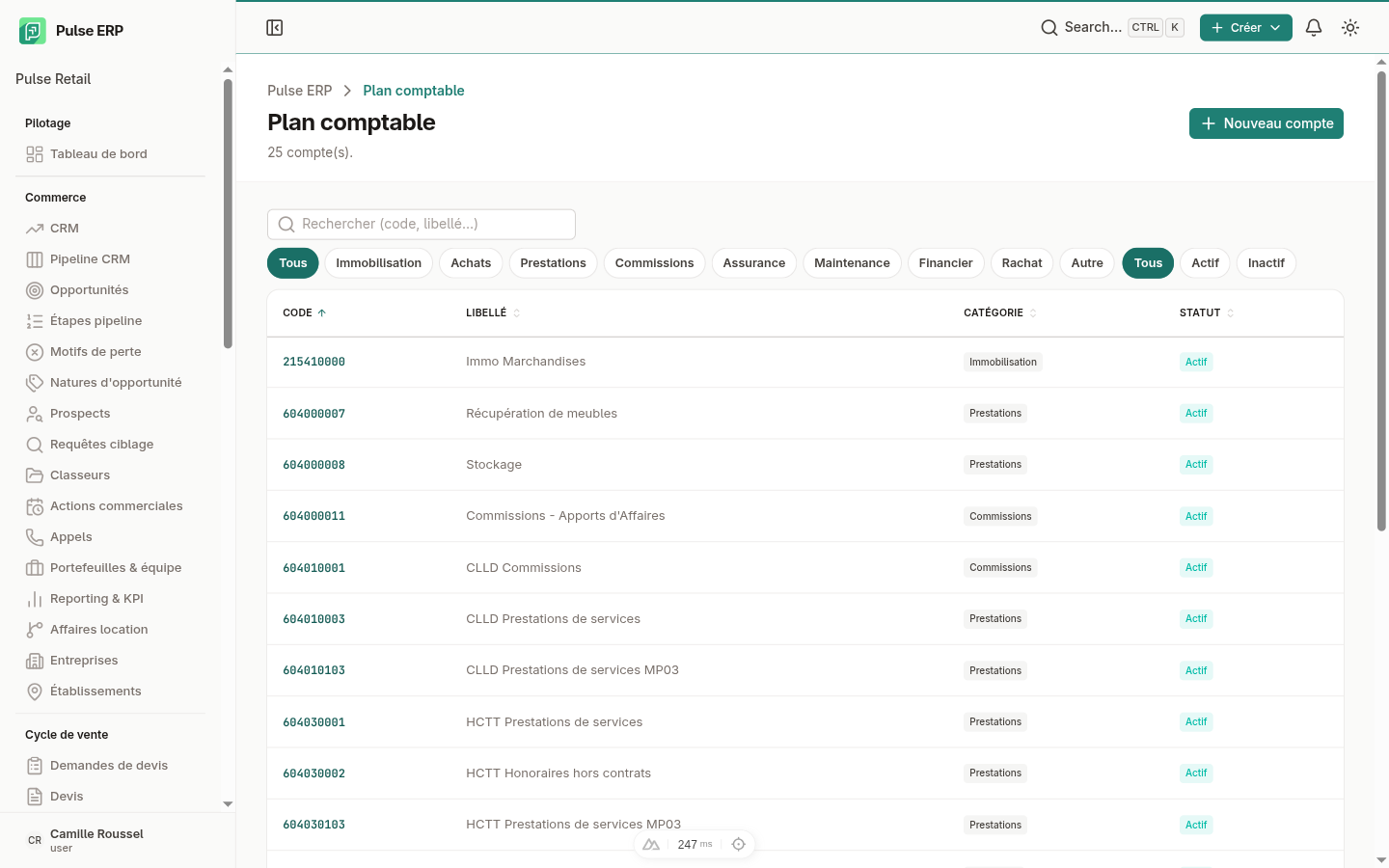The height and width of the screenshot is (868, 1389).
Task: Open account code 215410000
Action: (x=313, y=363)
